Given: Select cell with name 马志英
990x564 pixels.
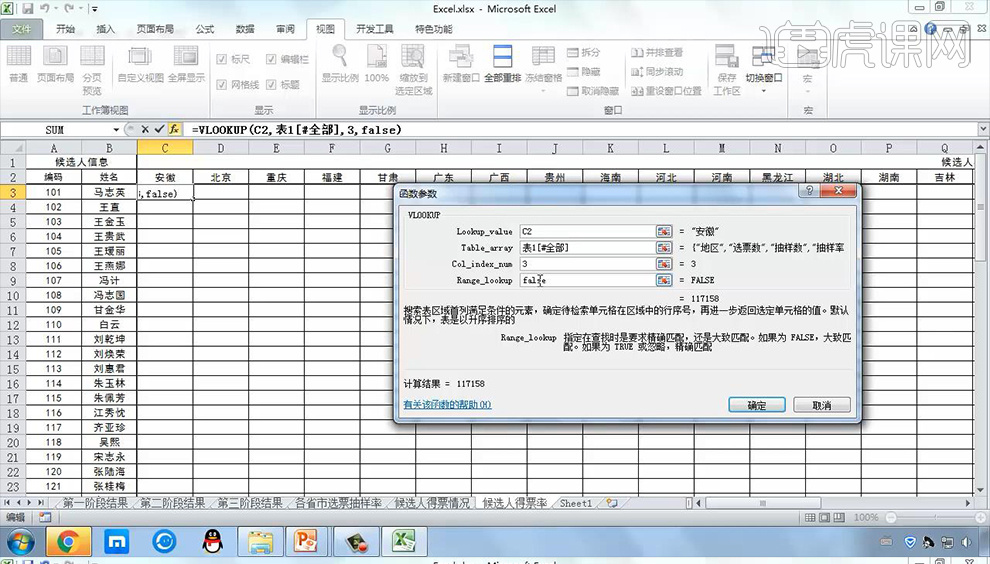Looking at the screenshot, I should [109, 193].
